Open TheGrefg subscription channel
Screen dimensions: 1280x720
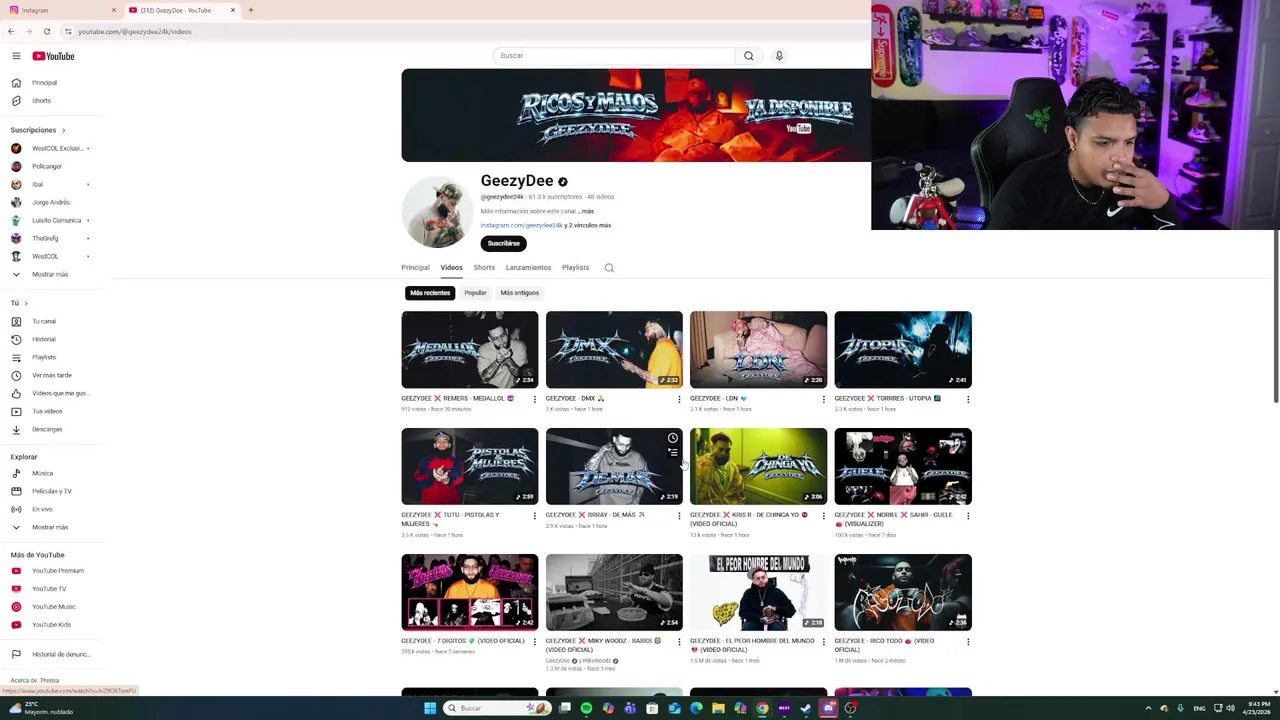tap(50, 238)
